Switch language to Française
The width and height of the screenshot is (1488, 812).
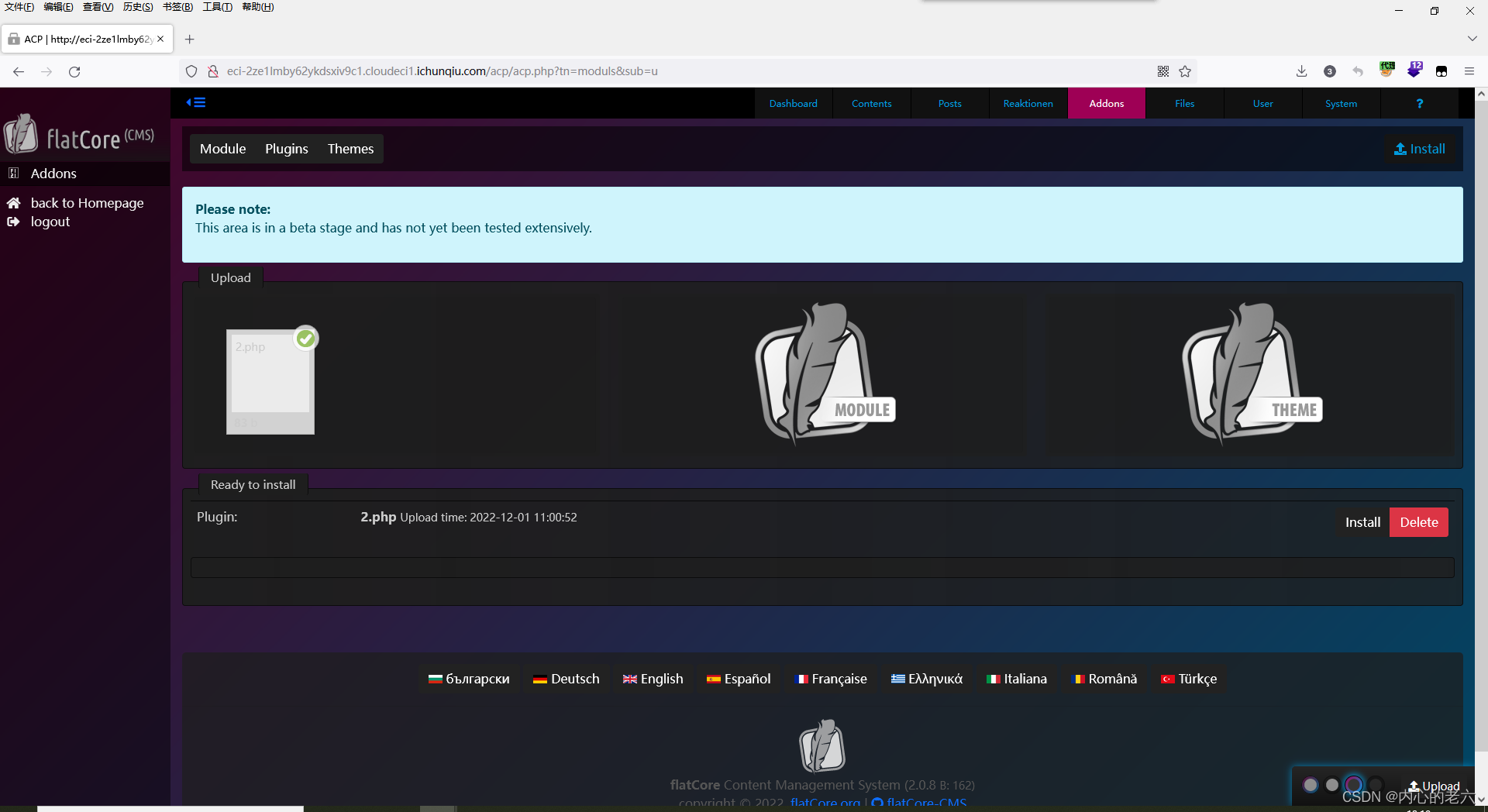click(x=832, y=679)
